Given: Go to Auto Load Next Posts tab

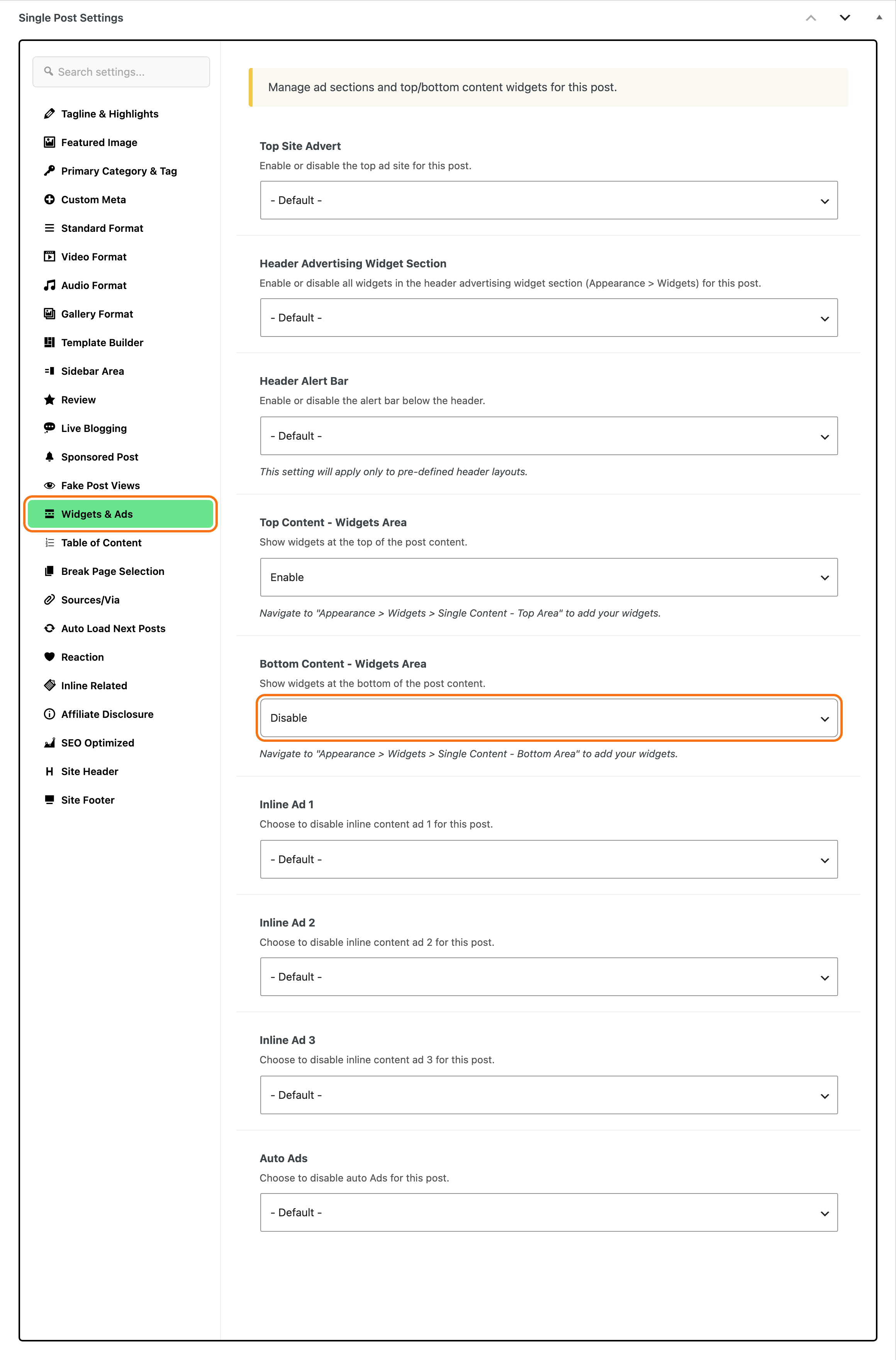Looking at the screenshot, I should (x=120, y=628).
